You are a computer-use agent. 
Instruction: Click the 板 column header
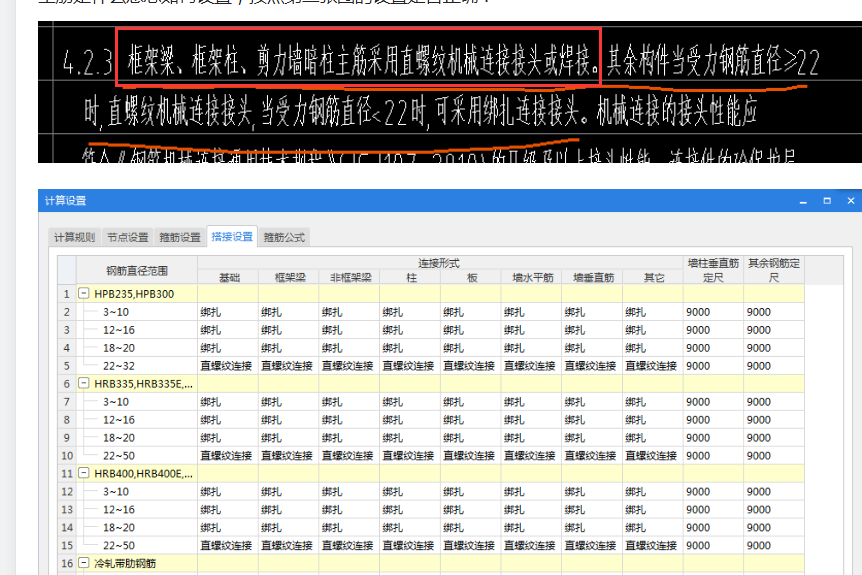471,278
